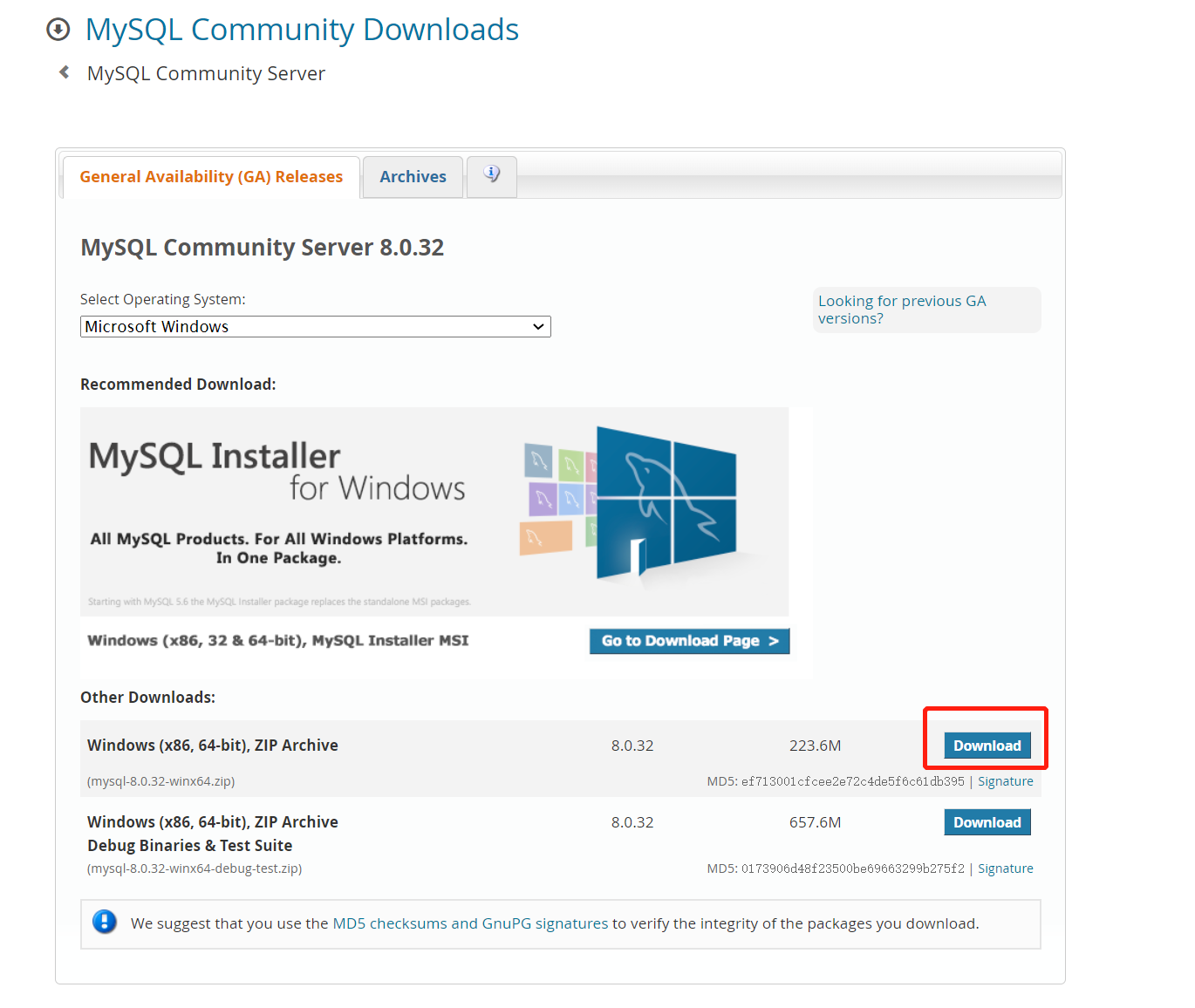The image size is (1195, 1008).
Task: Click the blue exclamation info icon
Action: [x=105, y=922]
